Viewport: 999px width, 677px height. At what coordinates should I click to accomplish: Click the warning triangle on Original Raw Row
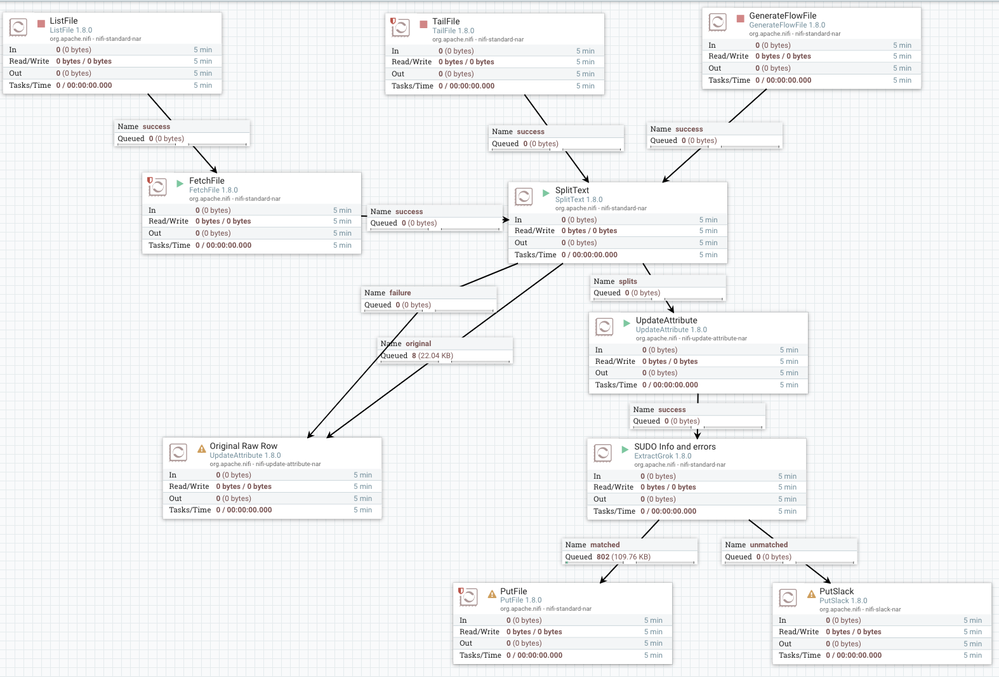(202, 449)
